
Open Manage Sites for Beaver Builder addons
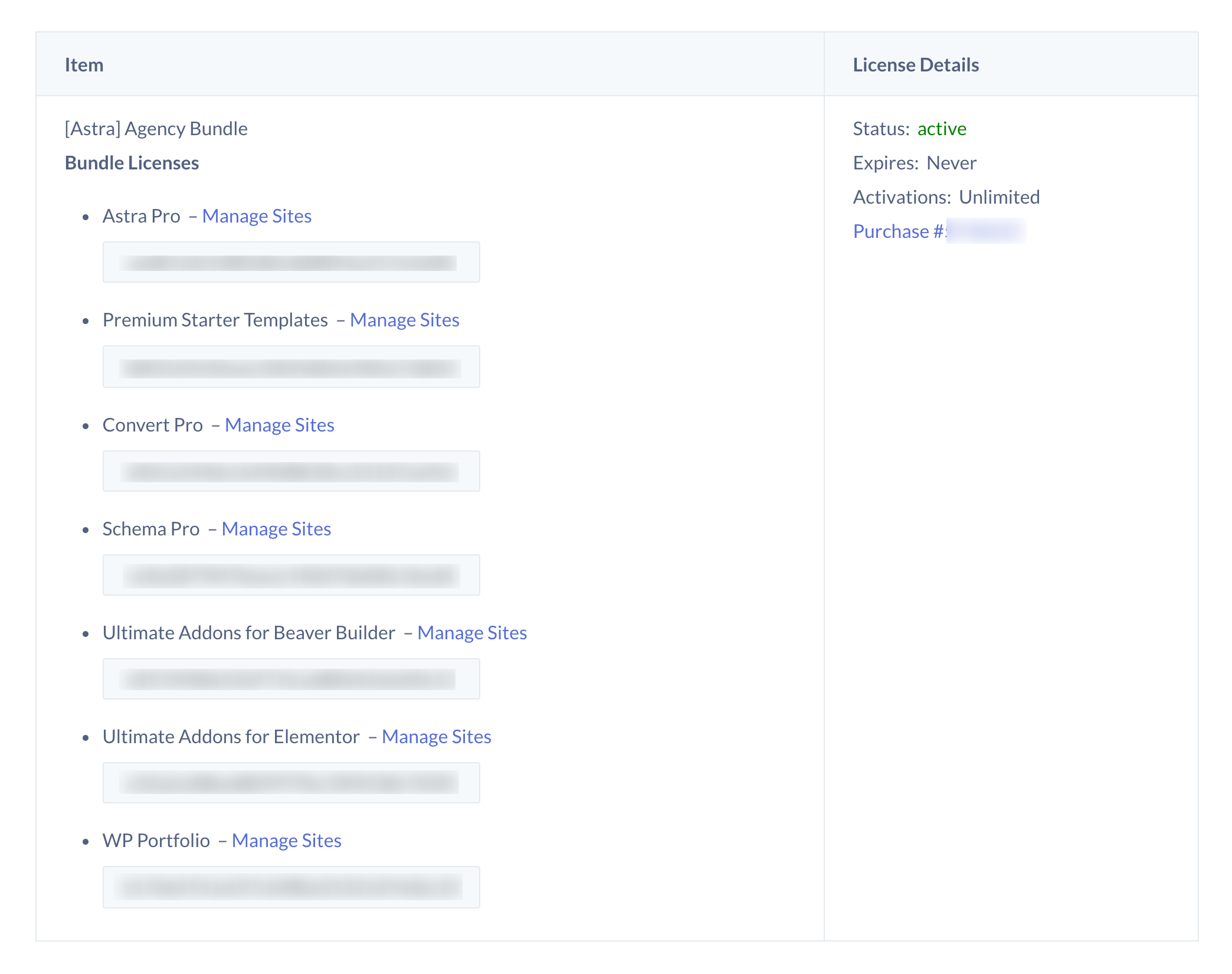(x=471, y=633)
